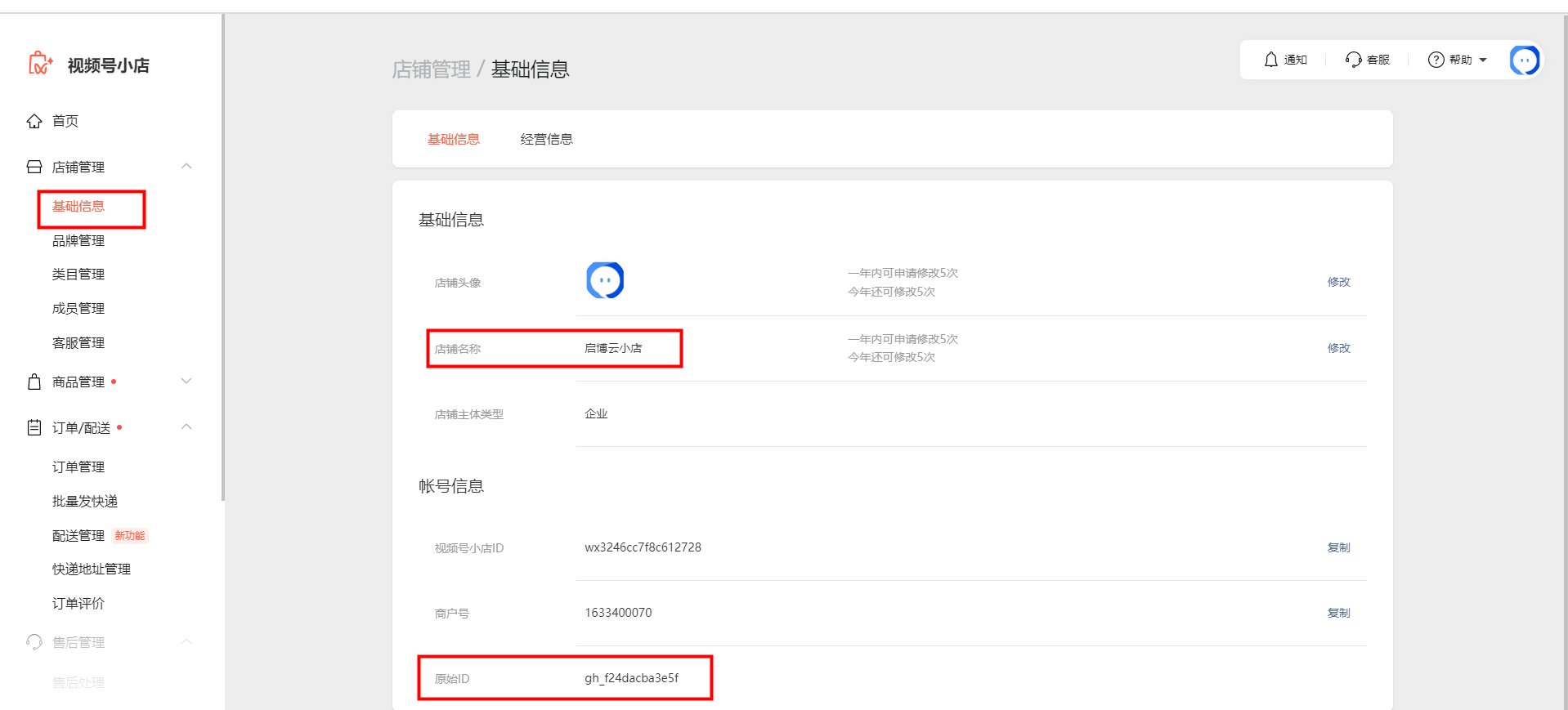Click the help question mark icon

click(1436, 60)
